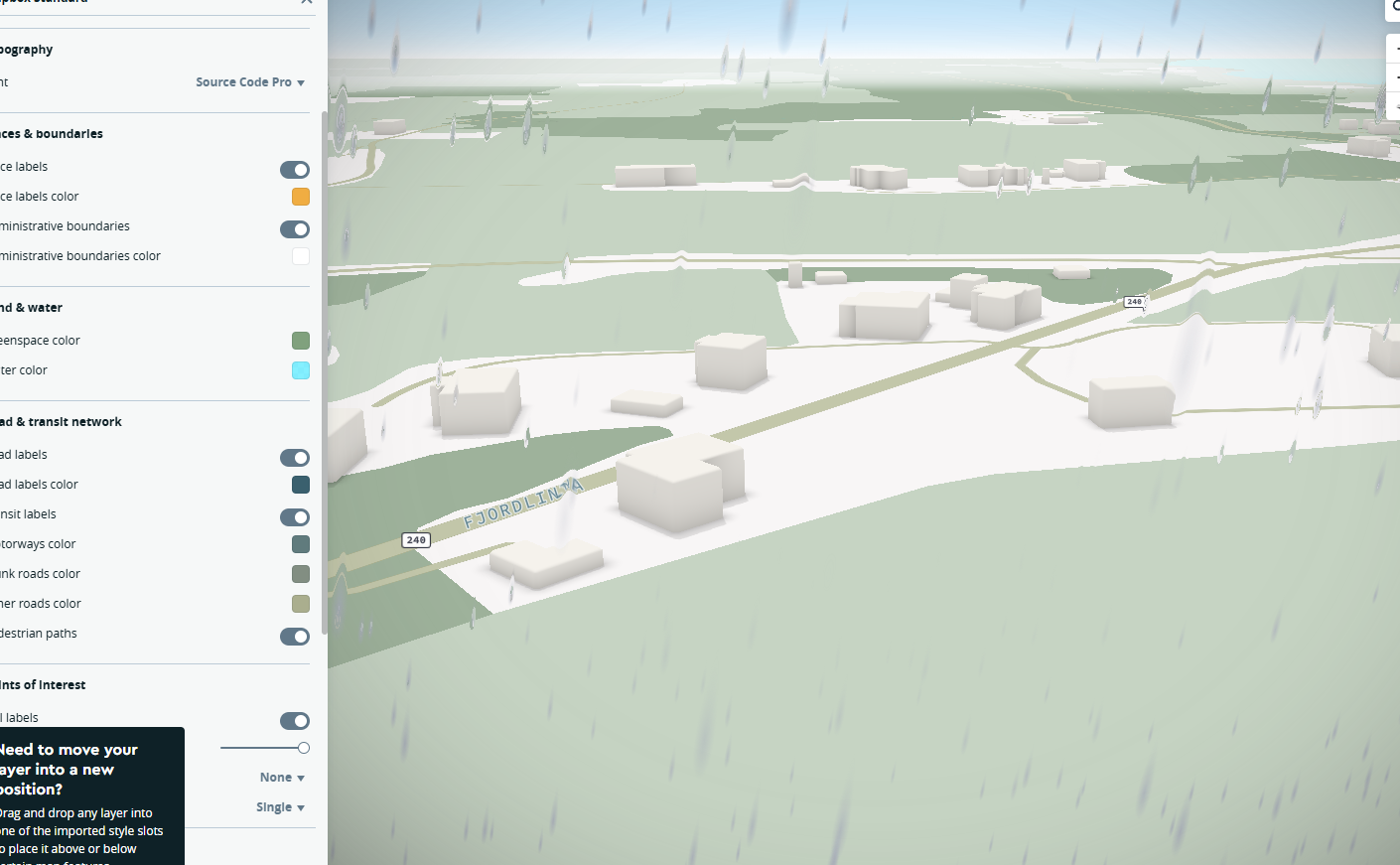Disable the administrative boundaries toggle

pyautogui.click(x=295, y=229)
